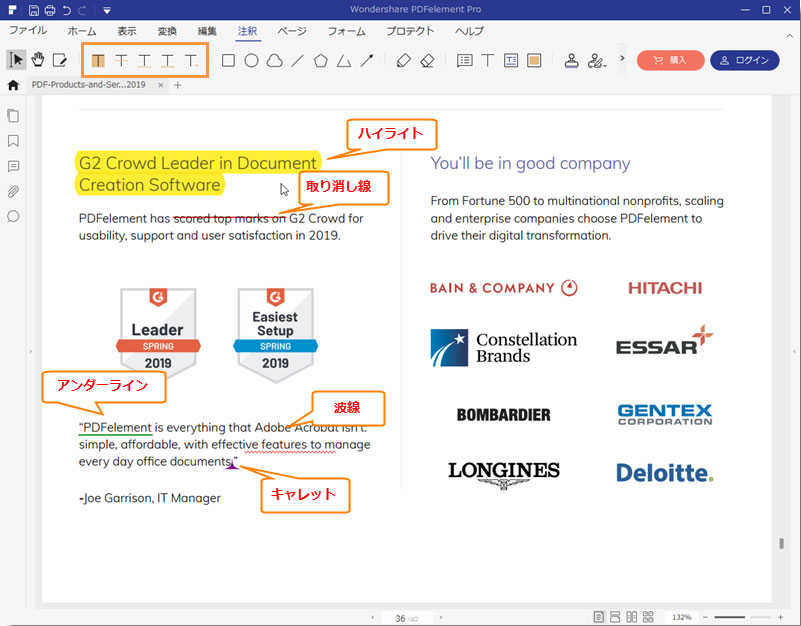Select the PDF-Products-and-Ser...2019 document tab
The image size is (801, 626).
coord(89,85)
